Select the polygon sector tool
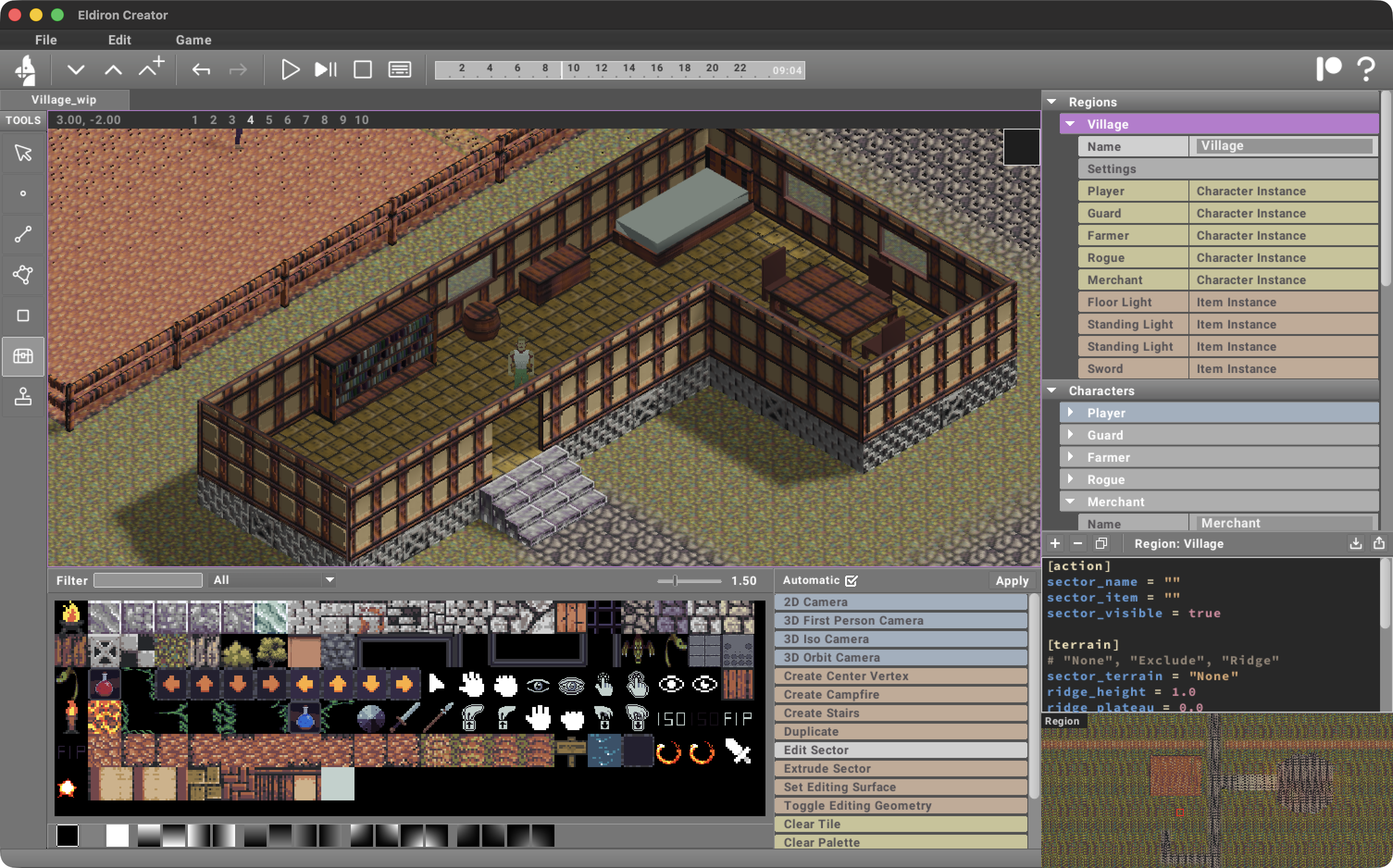 tap(23, 275)
